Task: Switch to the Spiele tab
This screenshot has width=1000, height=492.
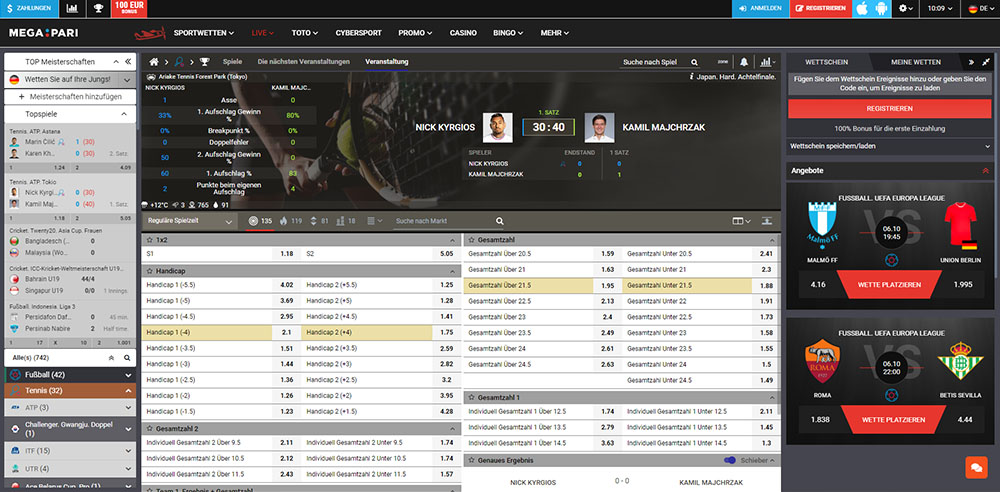Action: click(x=232, y=62)
